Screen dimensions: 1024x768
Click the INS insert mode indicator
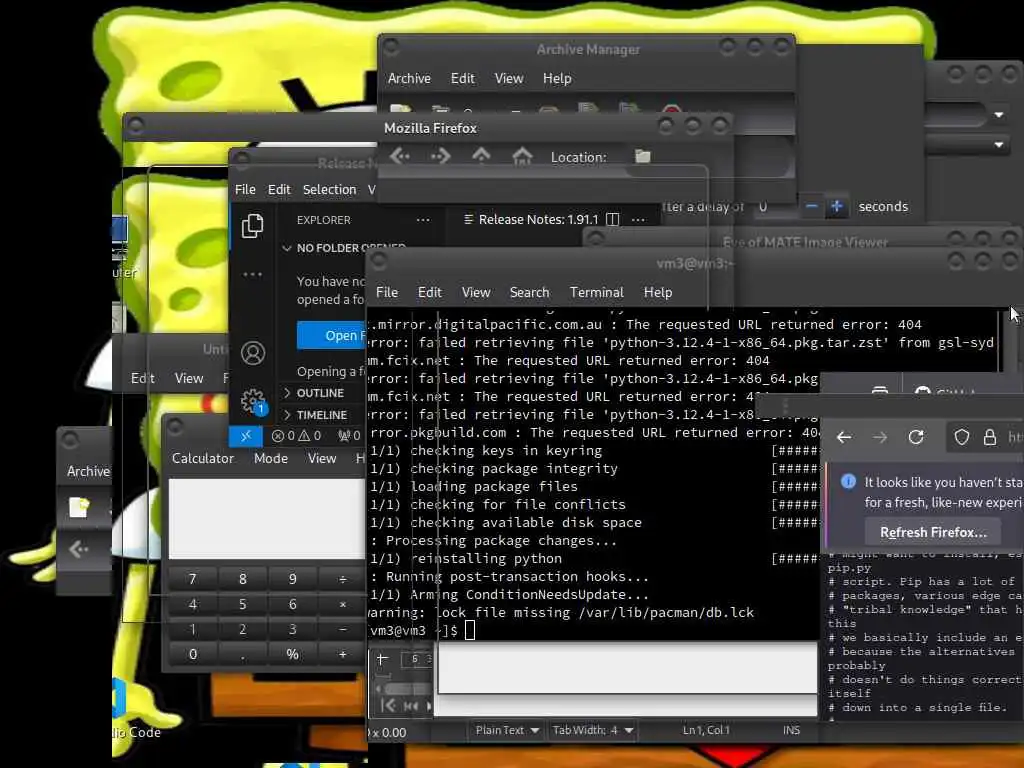(x=791, y=730)
